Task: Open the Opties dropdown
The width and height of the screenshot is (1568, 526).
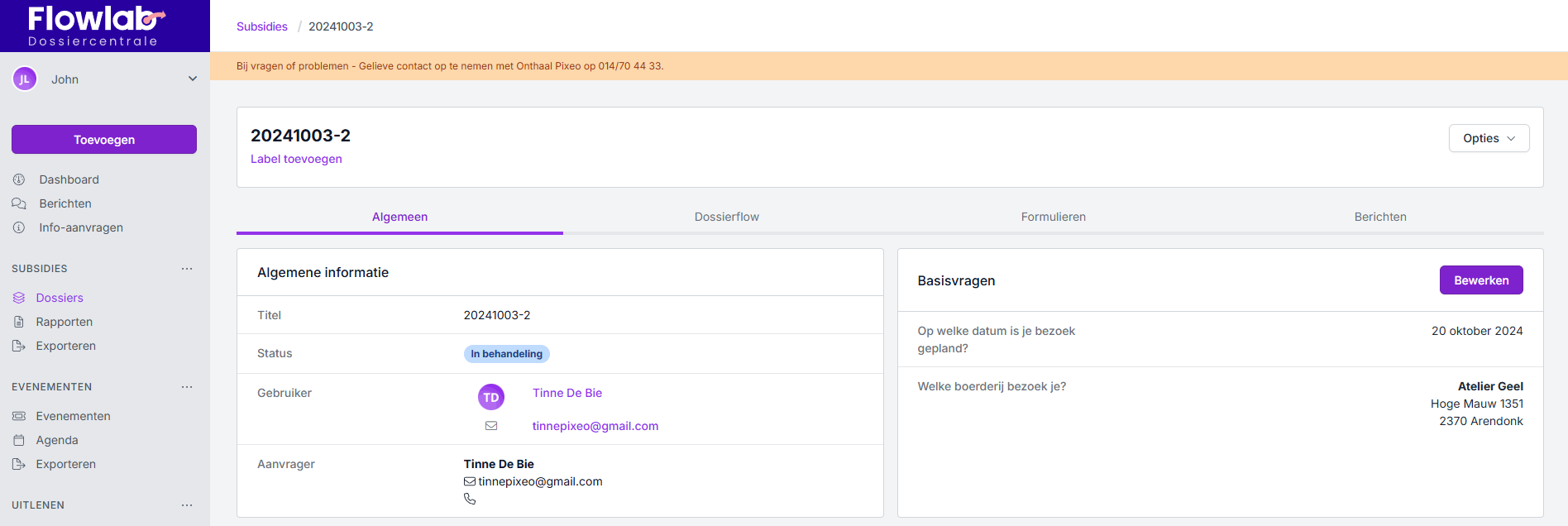Action: (x=1489, y=138)
